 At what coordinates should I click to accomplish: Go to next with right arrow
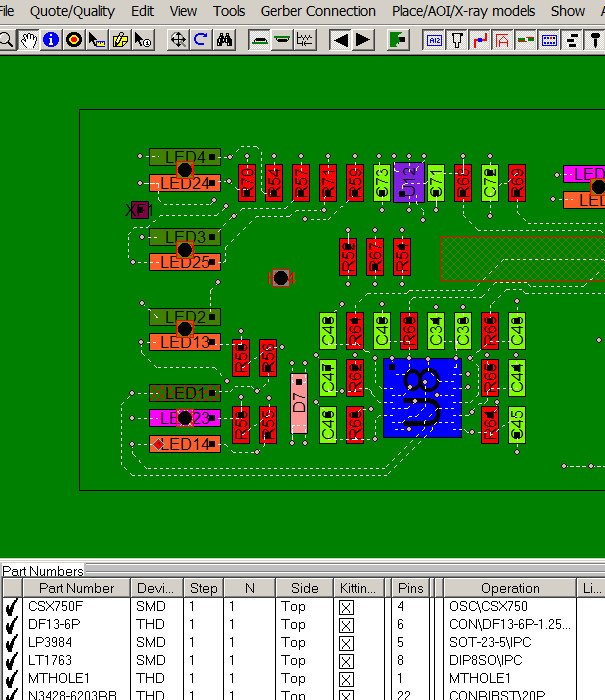pos(363,40)
